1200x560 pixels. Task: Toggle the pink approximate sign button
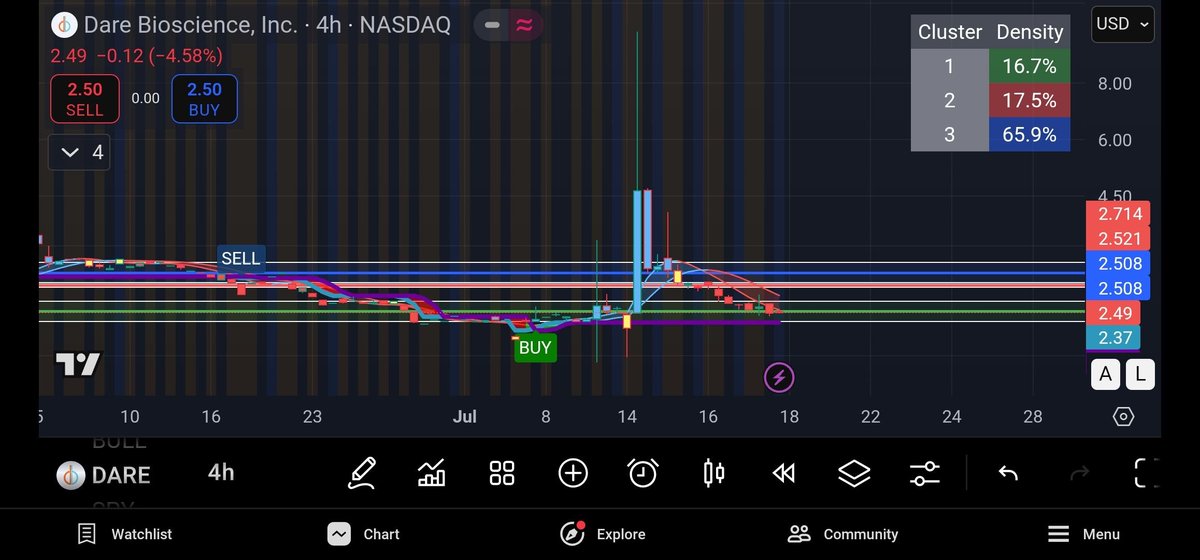click(x=524, y=25)
